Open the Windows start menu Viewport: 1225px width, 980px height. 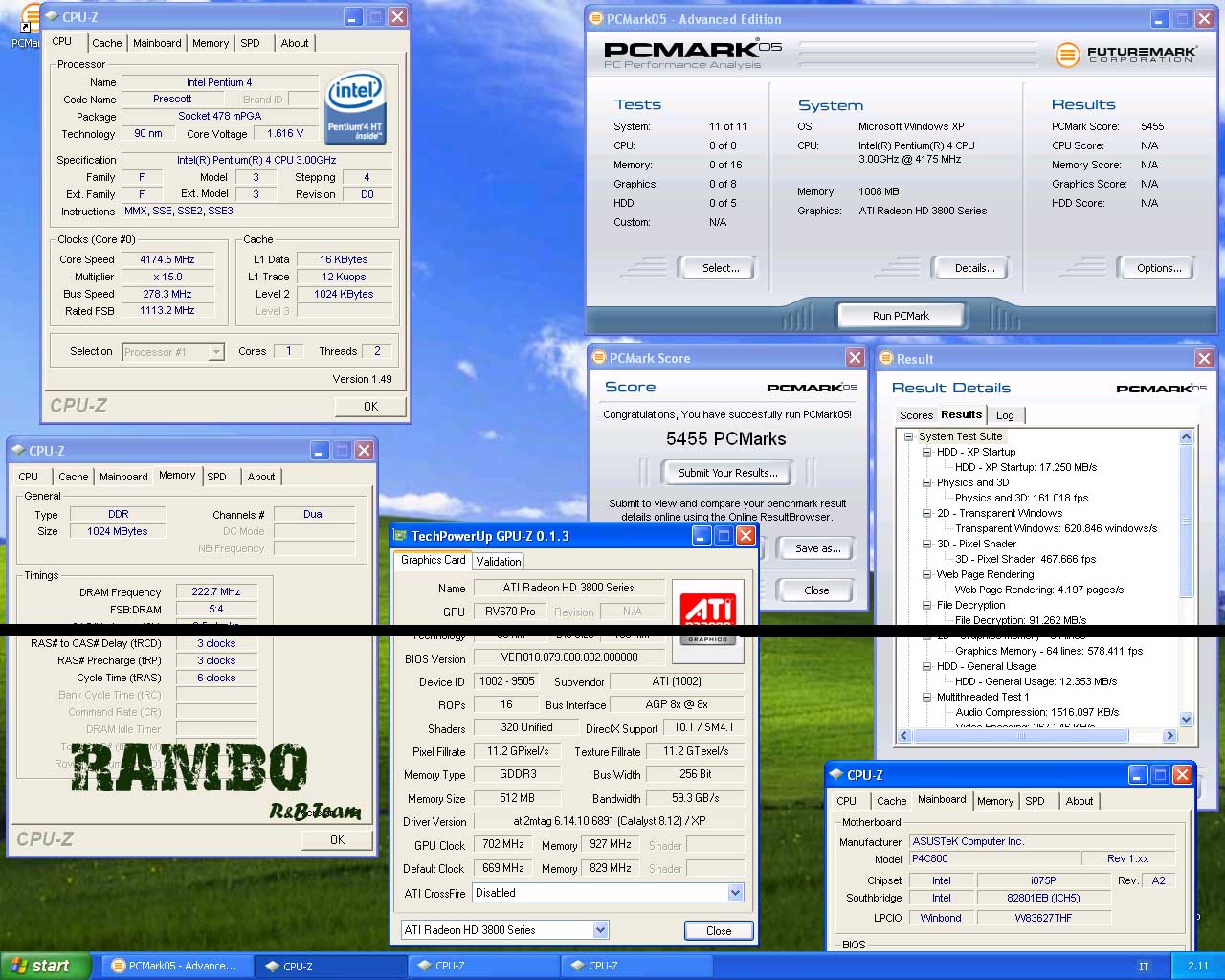point(45,966)
